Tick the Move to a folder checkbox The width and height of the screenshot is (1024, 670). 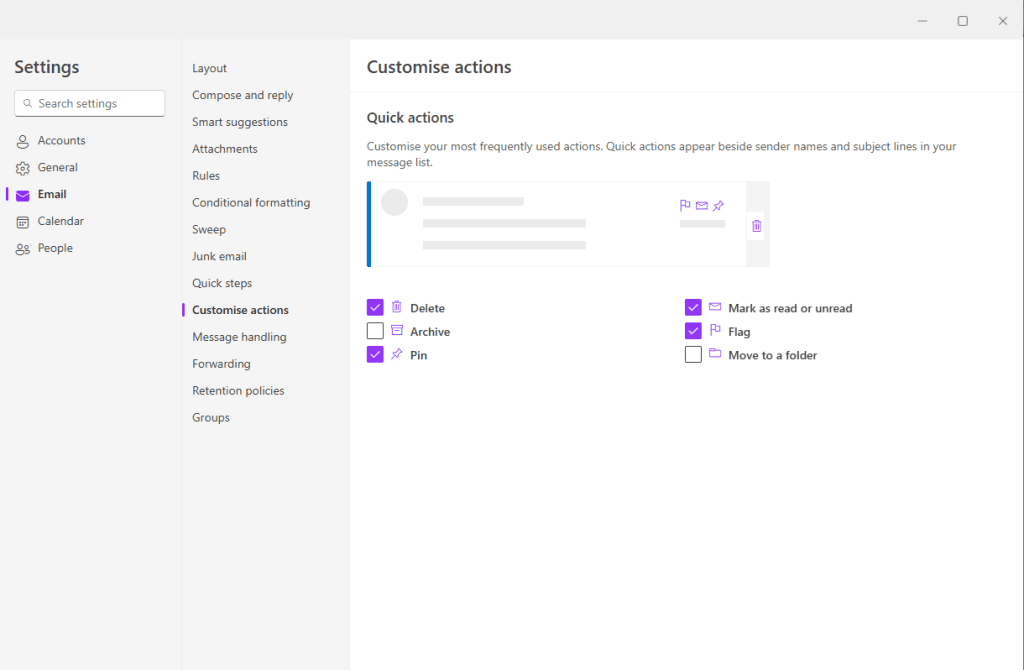pos(693,355)
